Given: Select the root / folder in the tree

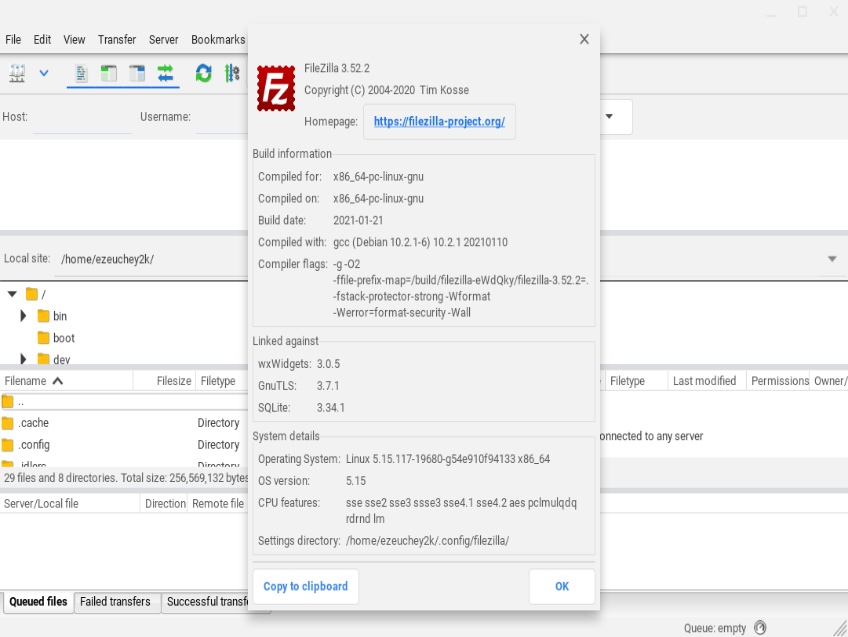Looking at the screenshot, I should pos(36,294).
